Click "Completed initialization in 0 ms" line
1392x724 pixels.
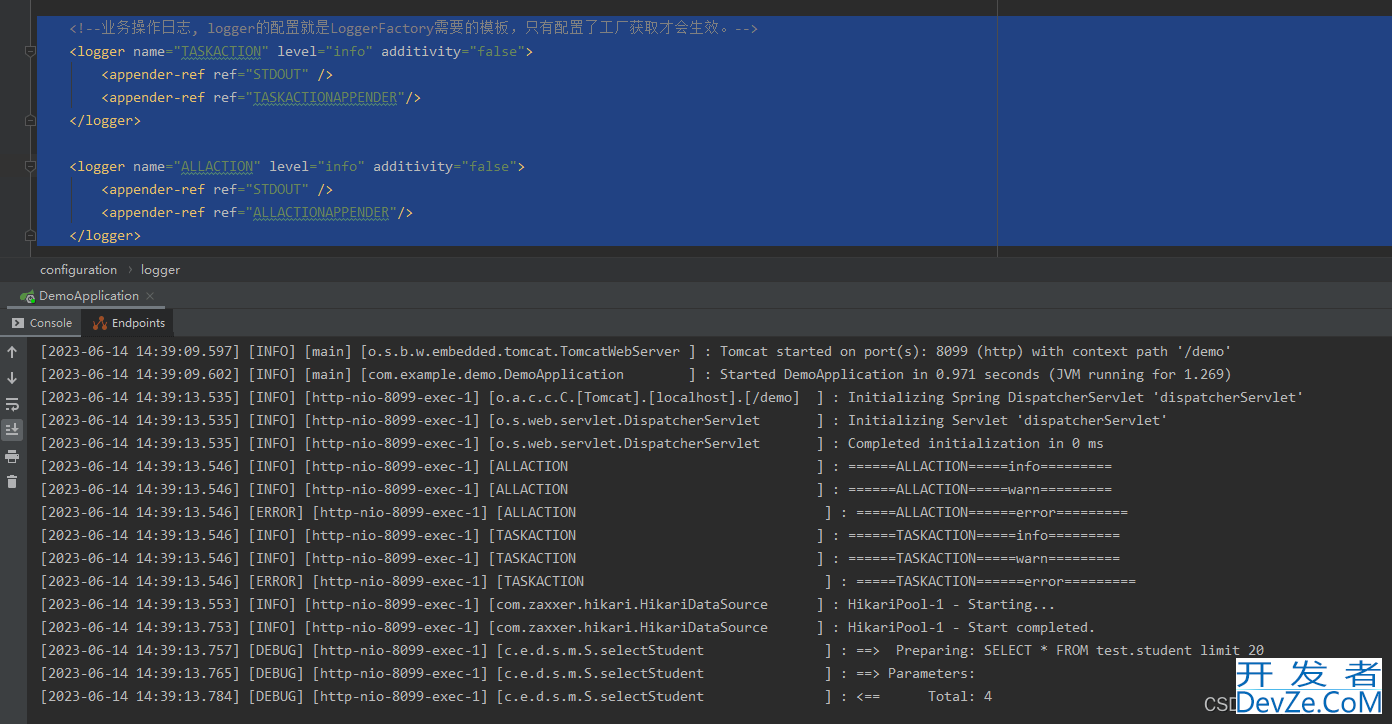pyautogui.click(x=572, y=443)
